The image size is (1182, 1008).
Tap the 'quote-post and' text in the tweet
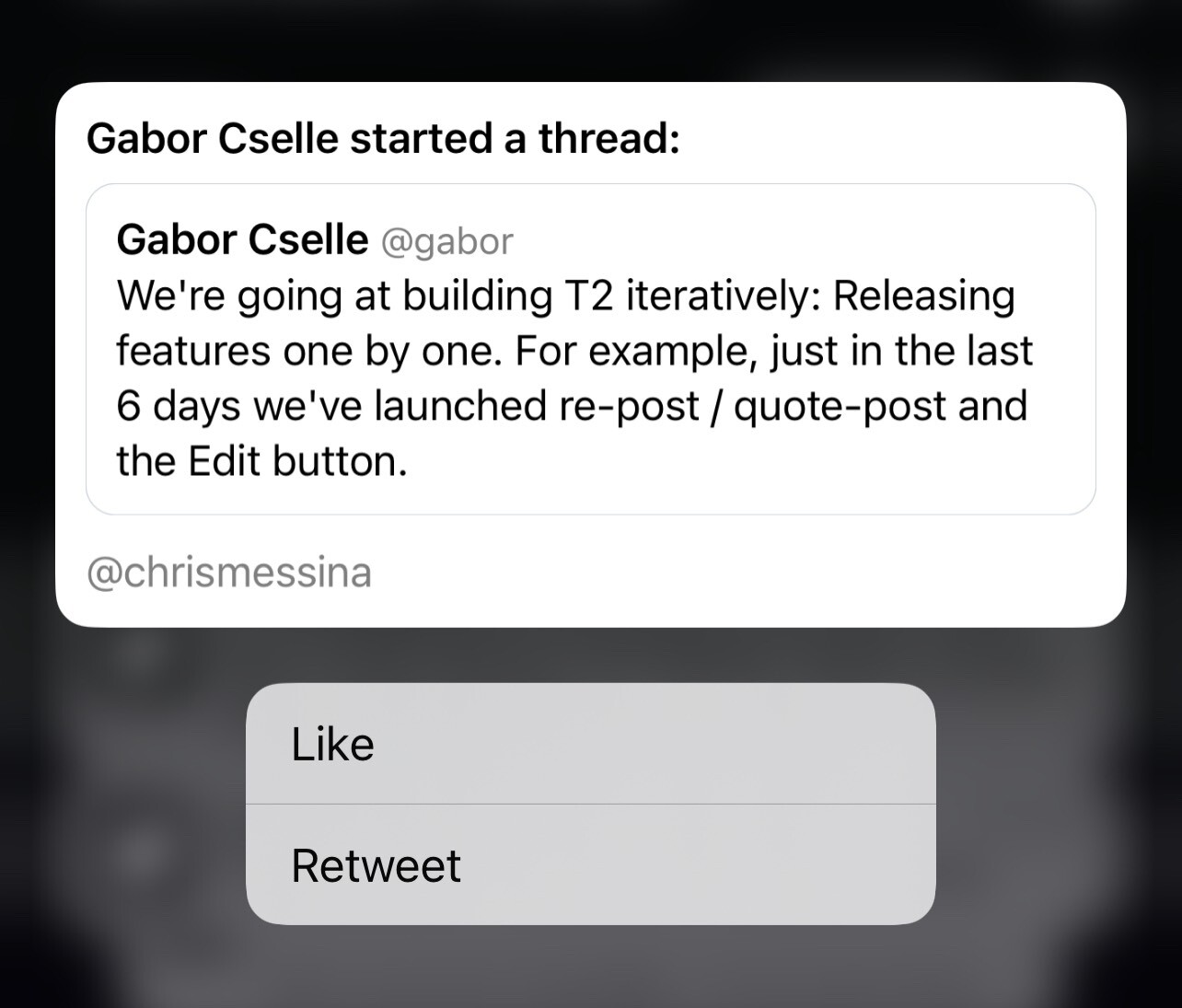pos(880,406)
